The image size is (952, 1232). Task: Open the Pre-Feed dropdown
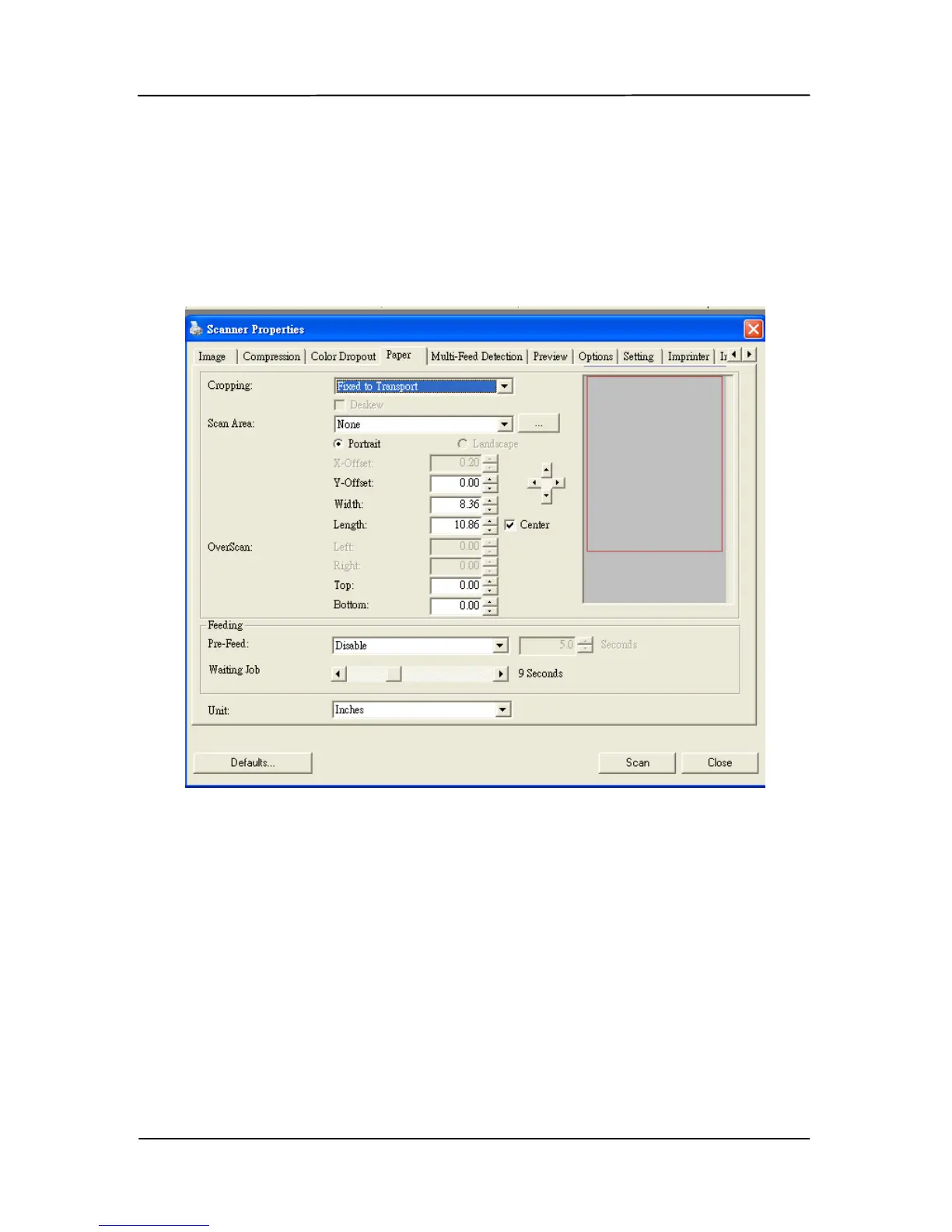[x=500, y=646]
